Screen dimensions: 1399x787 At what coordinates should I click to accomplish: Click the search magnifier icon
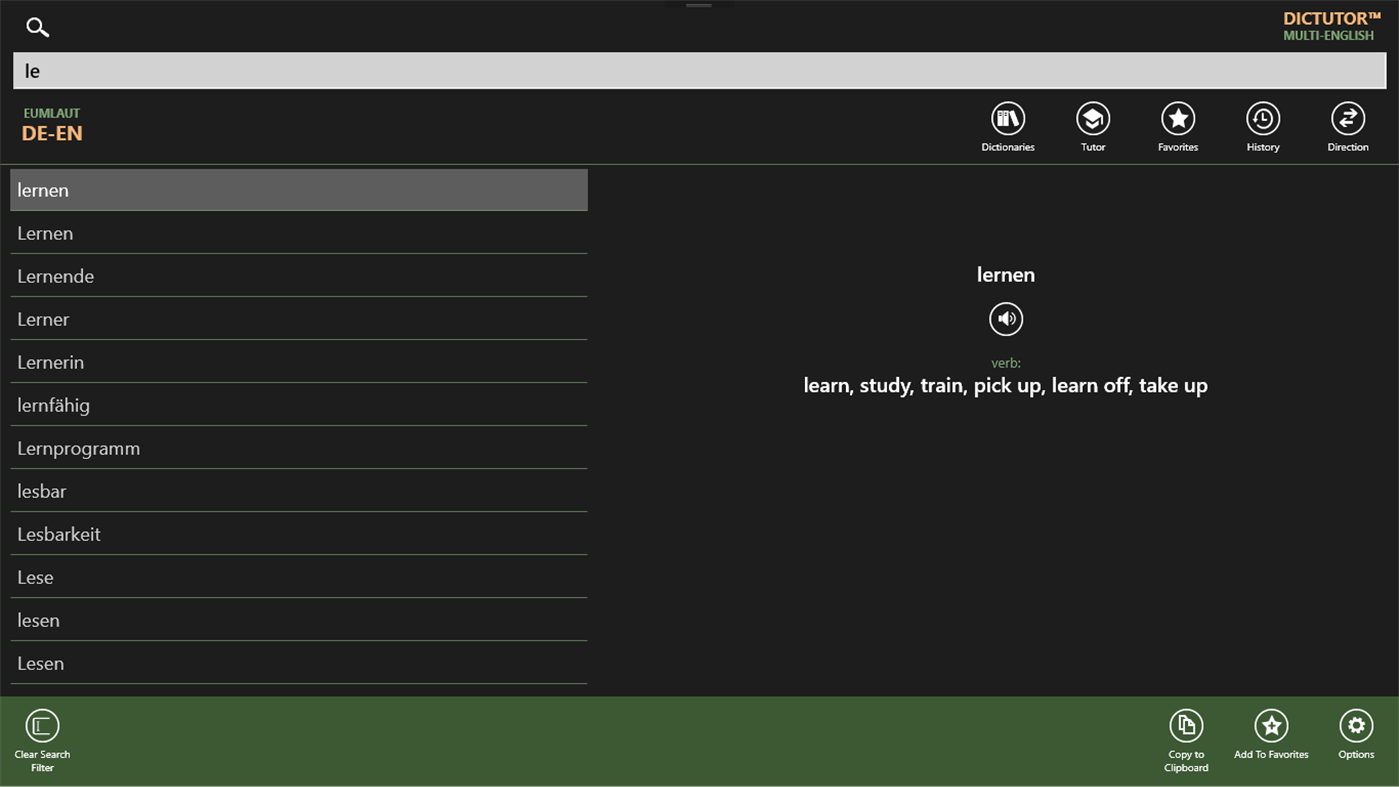pyautogui.click(x=37, y=27)
